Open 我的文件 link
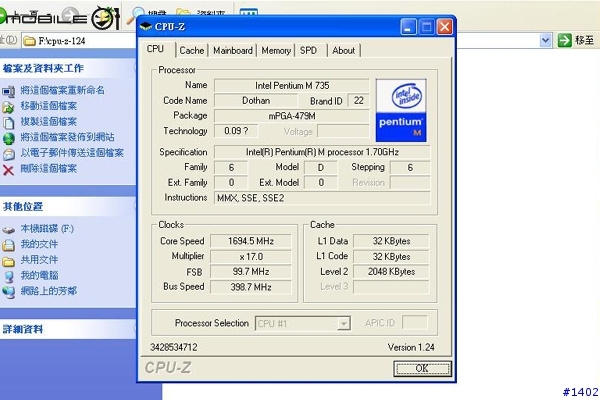600x400 pixels. 39,244
